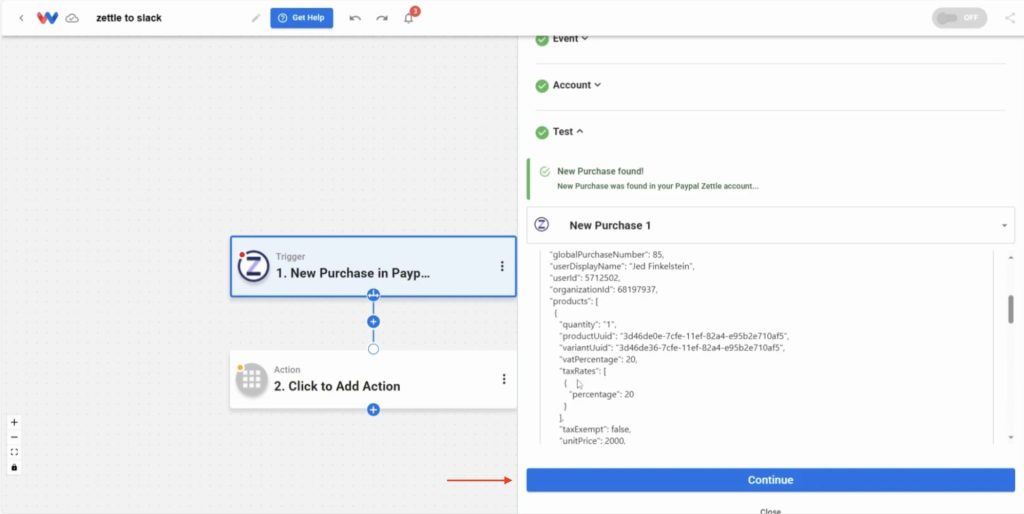Click the "vatPercentage": 20 line
Screen dimensions: 1024x514
[598, 360]
